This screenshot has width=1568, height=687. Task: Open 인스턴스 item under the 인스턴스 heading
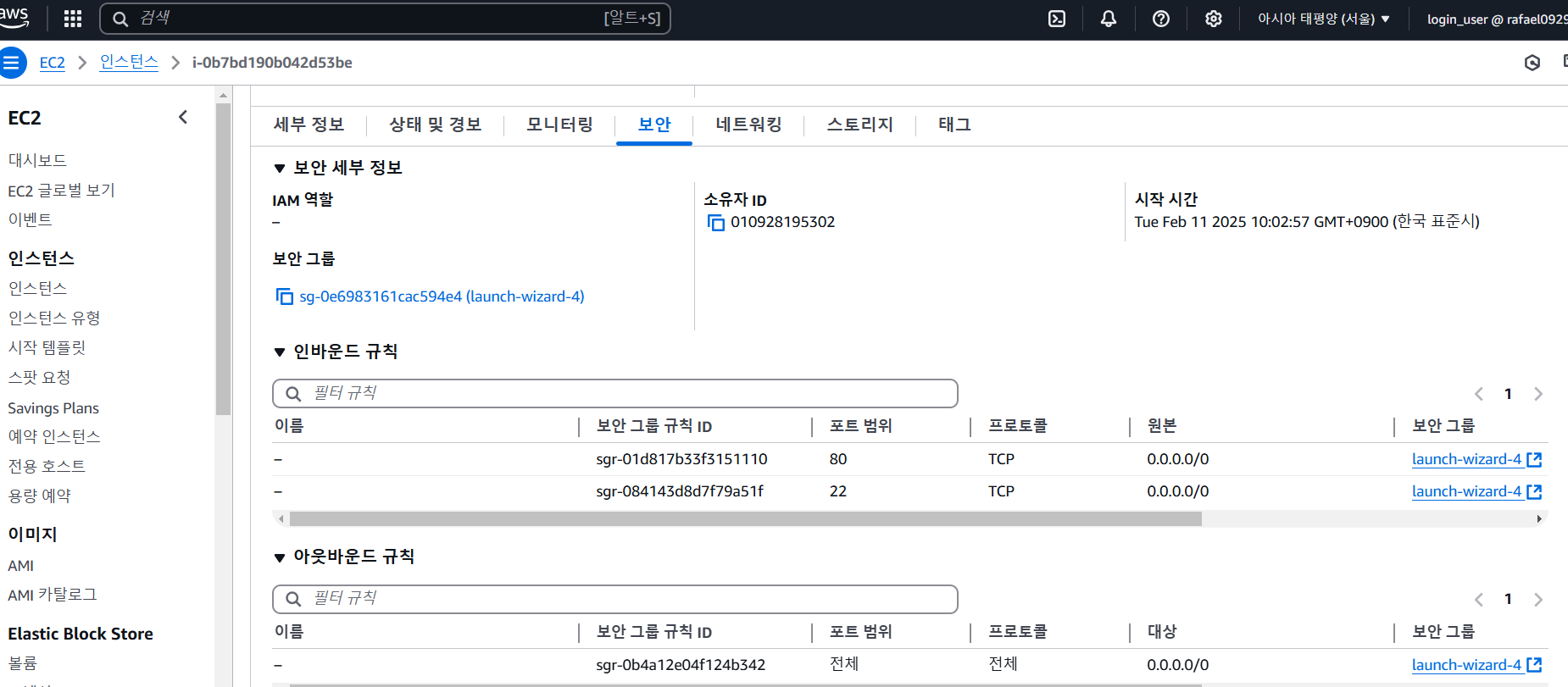tap(37, 289)
